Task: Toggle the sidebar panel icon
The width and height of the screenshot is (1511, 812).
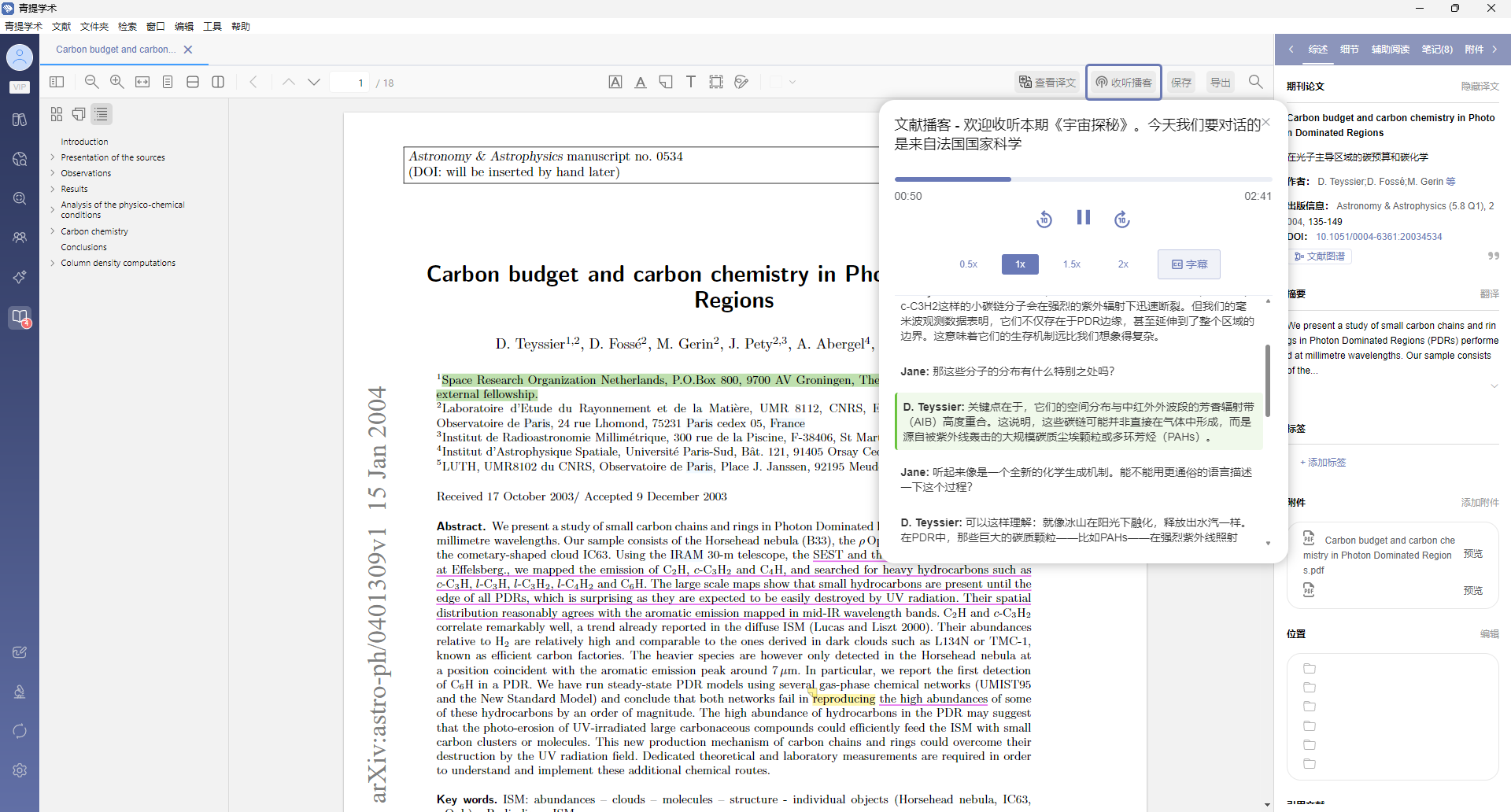Action: [57, 82]
